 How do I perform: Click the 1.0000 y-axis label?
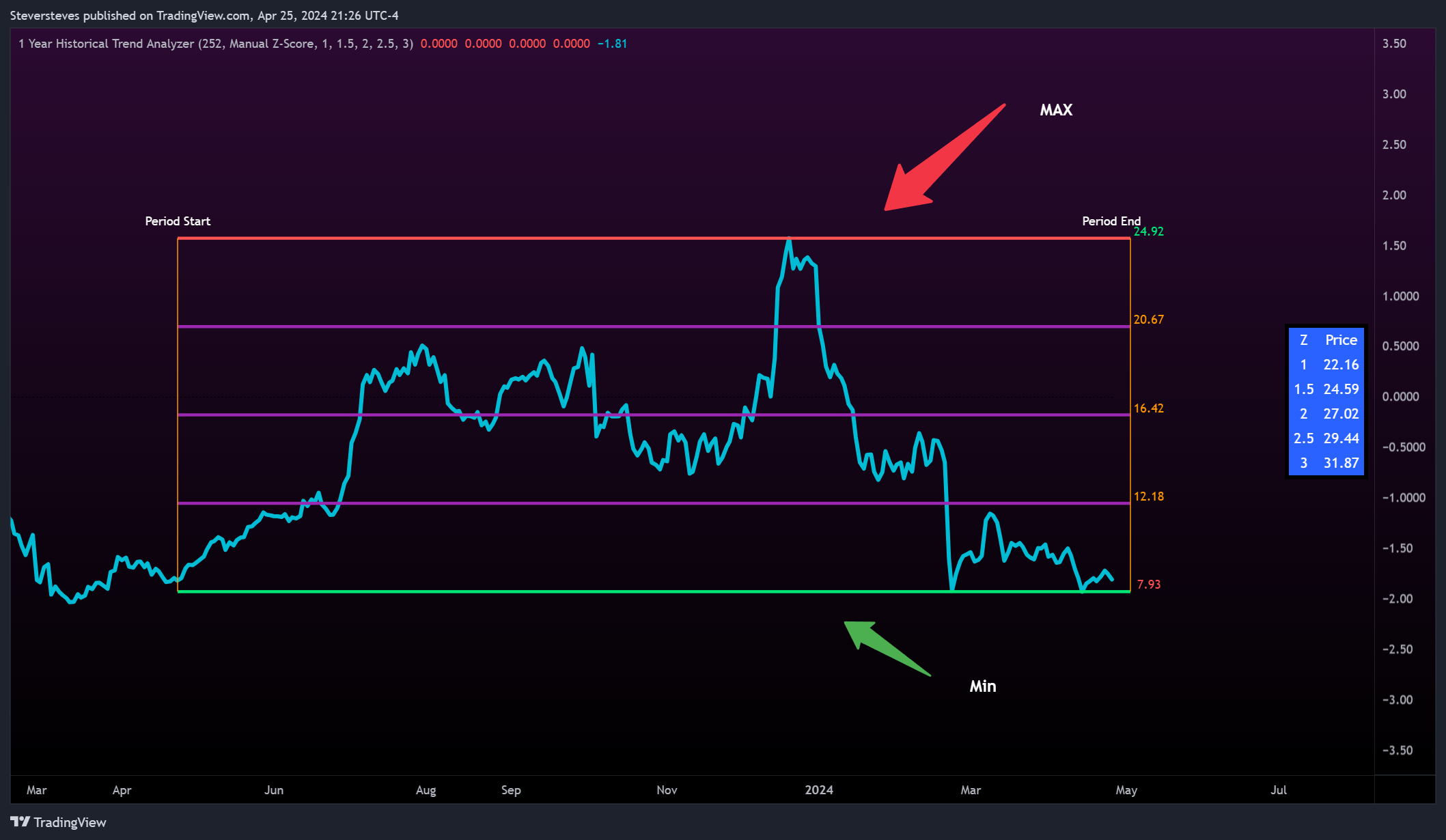pyautogui.click(x=1400, y=296)
